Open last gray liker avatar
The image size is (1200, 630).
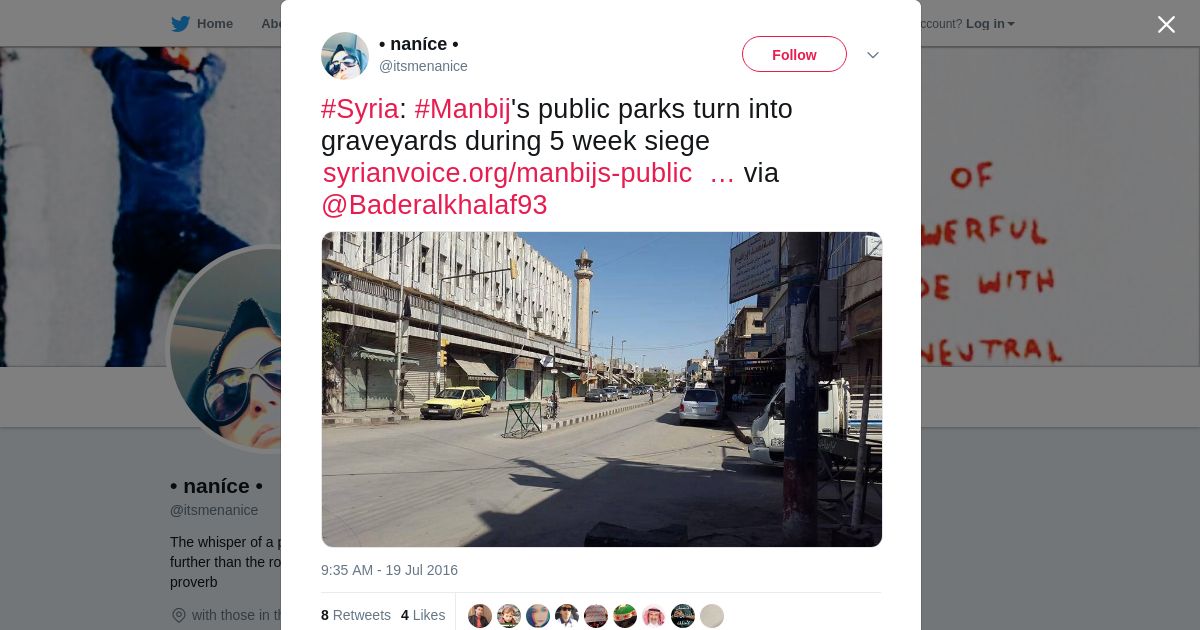(712, 616)
